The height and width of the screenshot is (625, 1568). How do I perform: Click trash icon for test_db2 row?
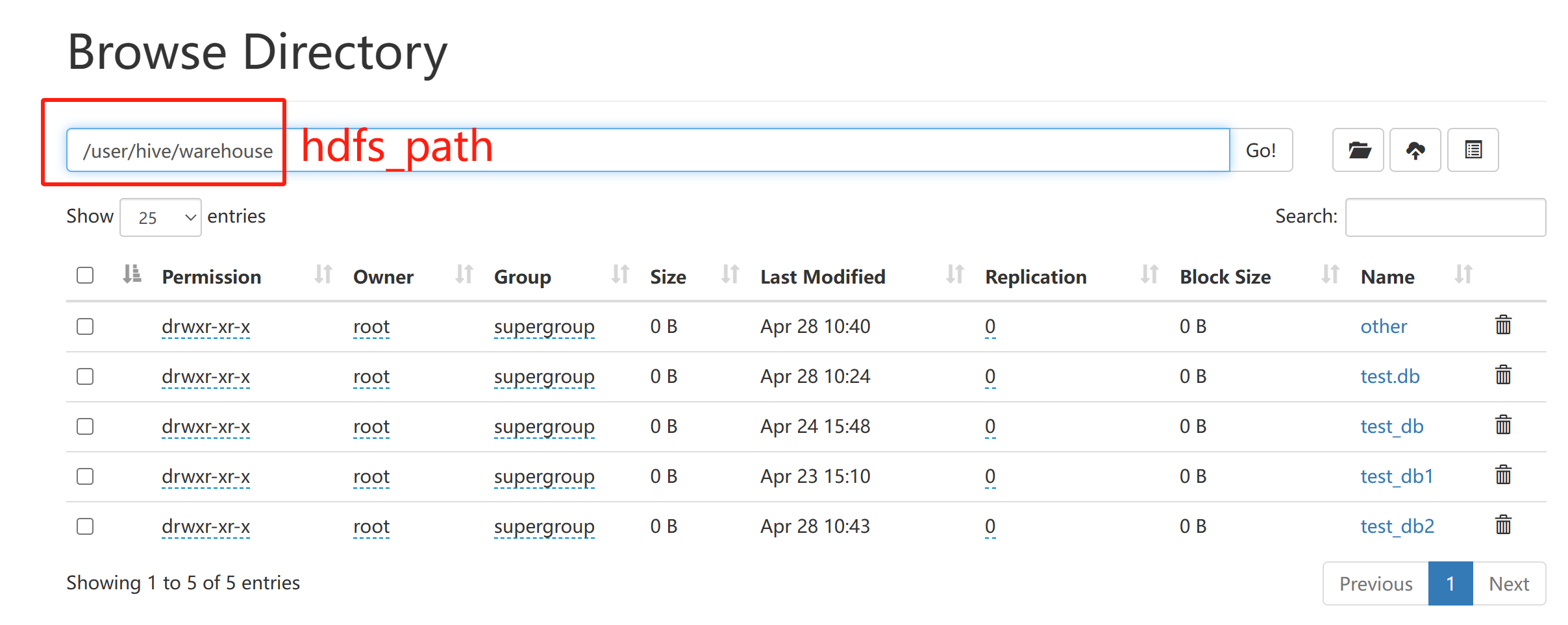click(1503, 525)
